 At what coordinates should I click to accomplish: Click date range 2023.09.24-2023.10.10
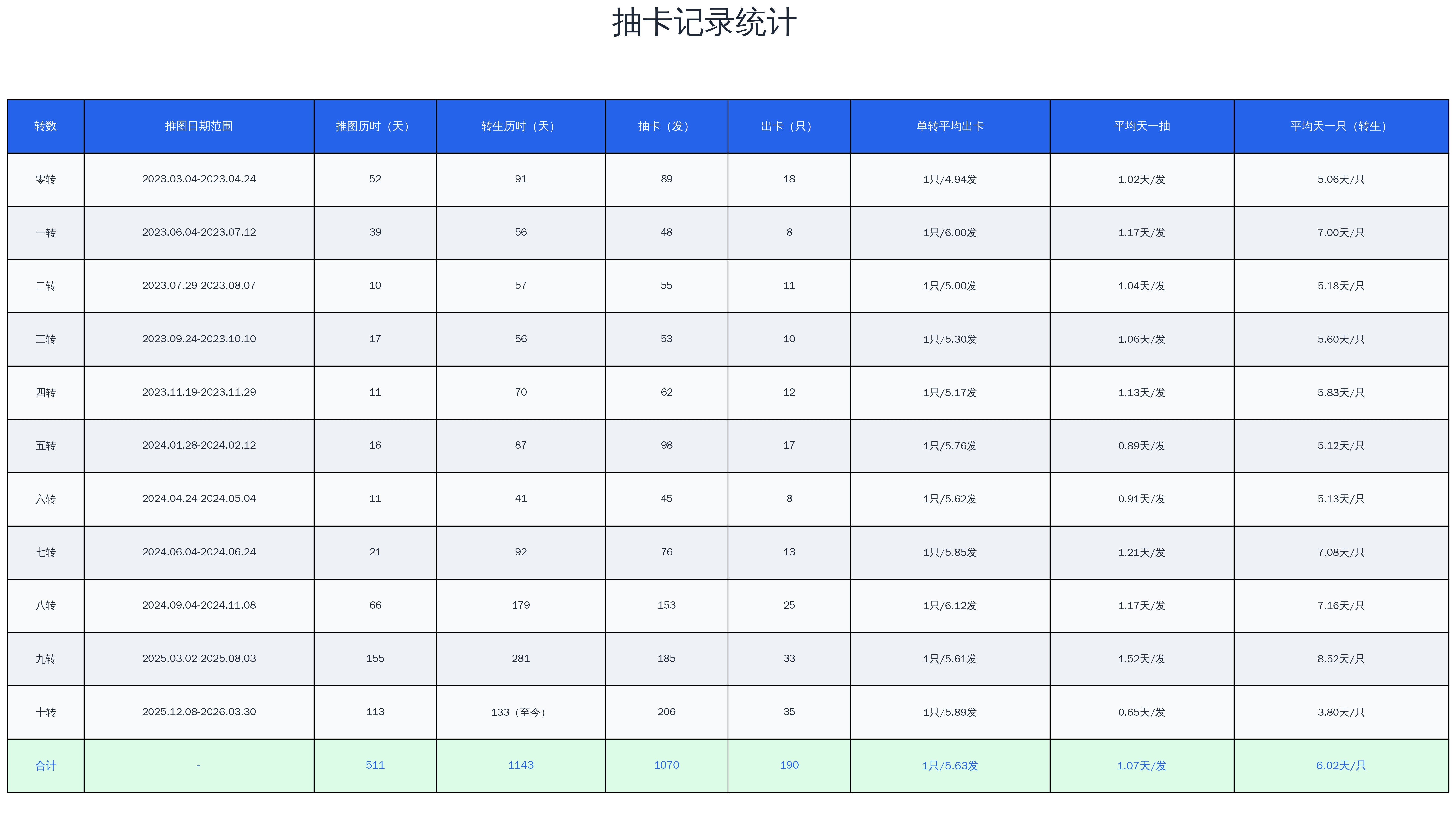tap(199, 339)
